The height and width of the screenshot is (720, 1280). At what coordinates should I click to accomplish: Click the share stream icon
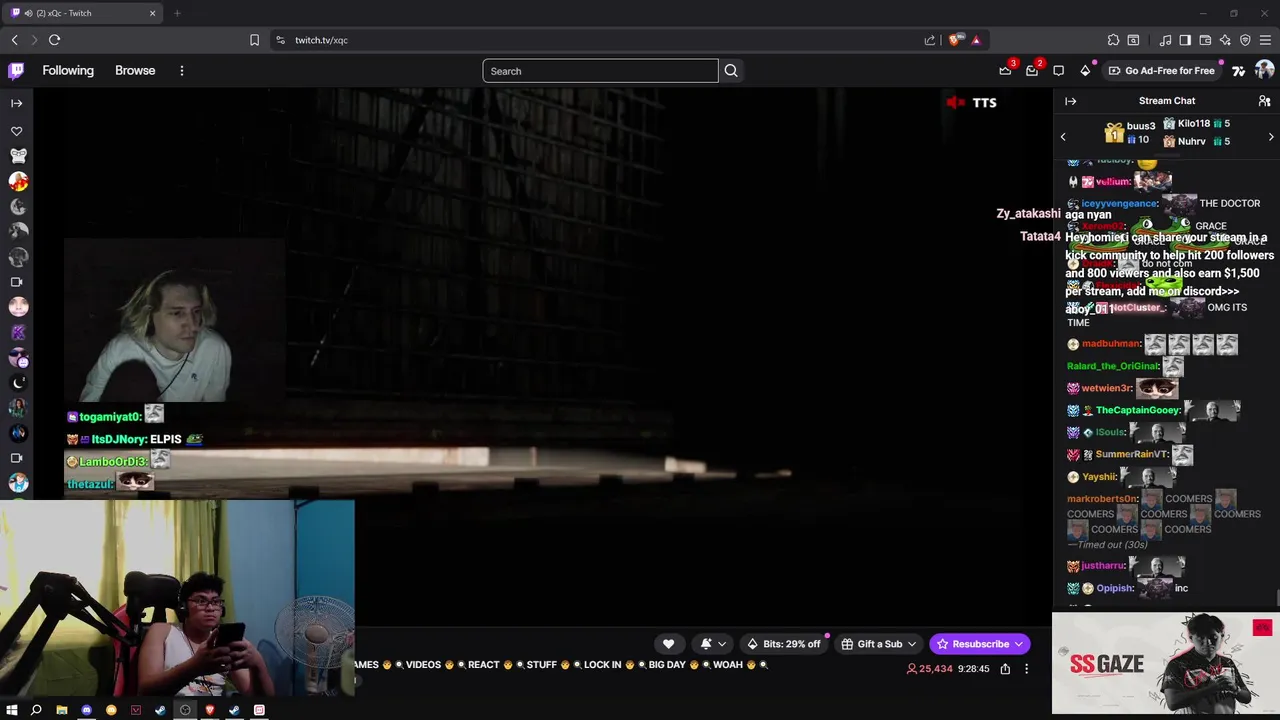1005,669
